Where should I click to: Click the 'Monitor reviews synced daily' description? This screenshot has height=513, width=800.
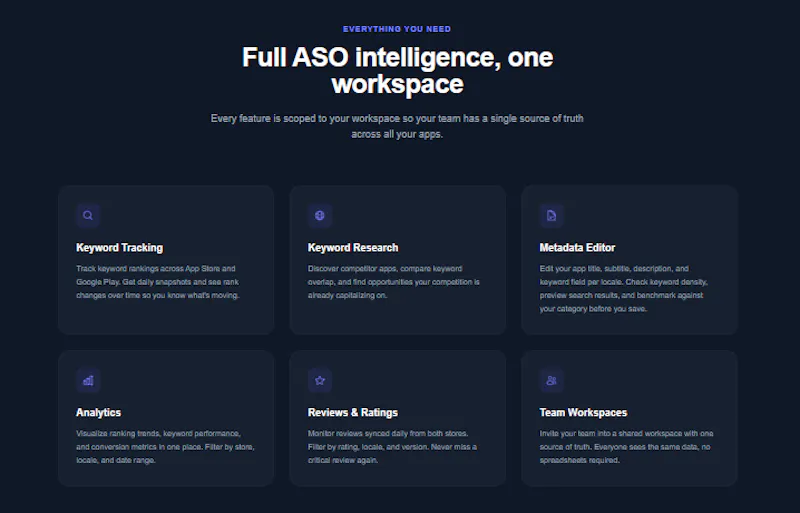tap(392, 447)
